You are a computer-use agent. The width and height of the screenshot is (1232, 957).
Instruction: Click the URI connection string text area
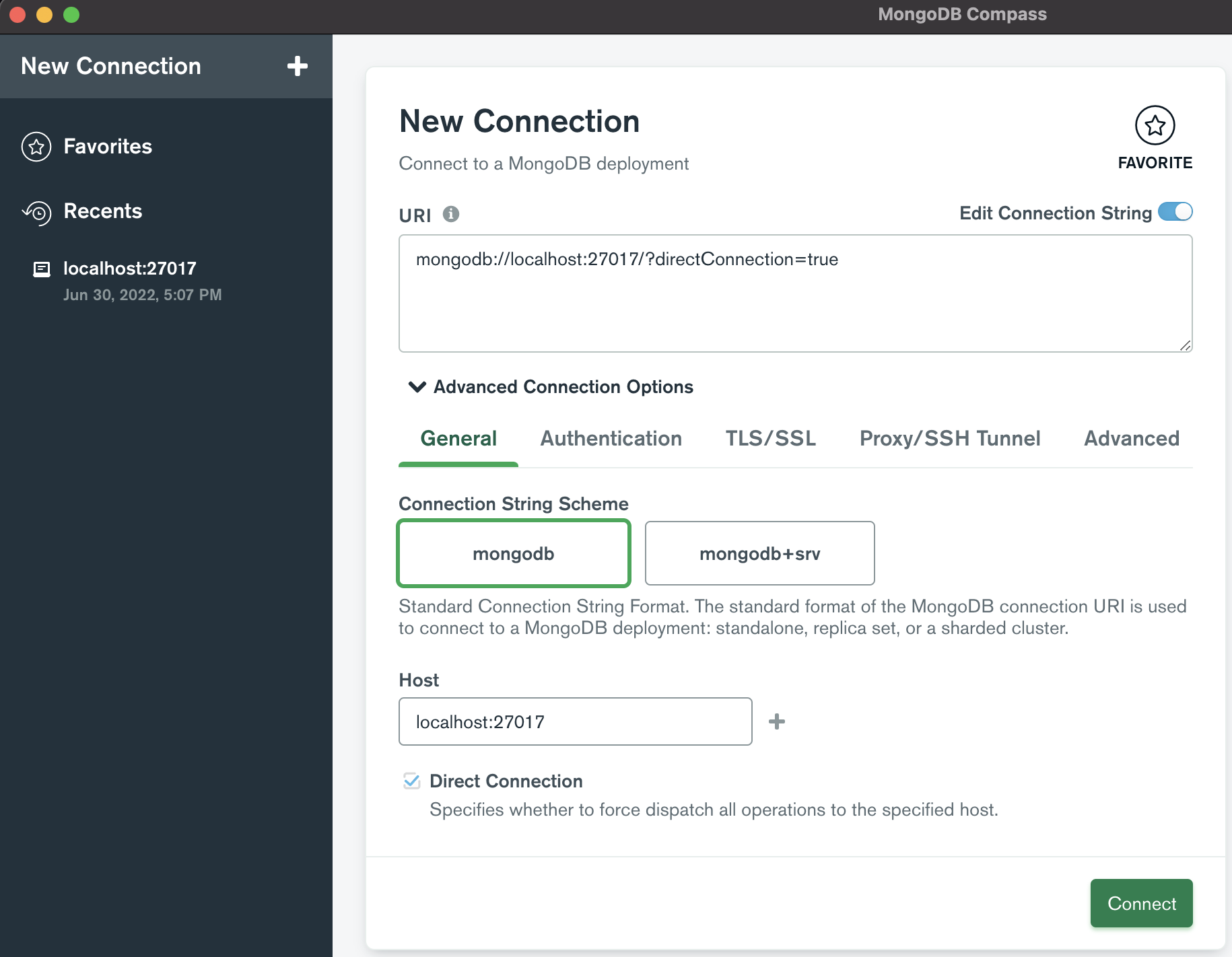[795, 293]
